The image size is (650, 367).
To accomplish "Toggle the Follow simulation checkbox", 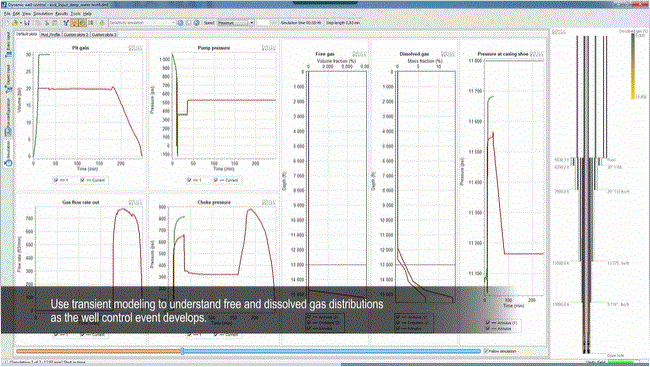I will click(x=486, y=351).
